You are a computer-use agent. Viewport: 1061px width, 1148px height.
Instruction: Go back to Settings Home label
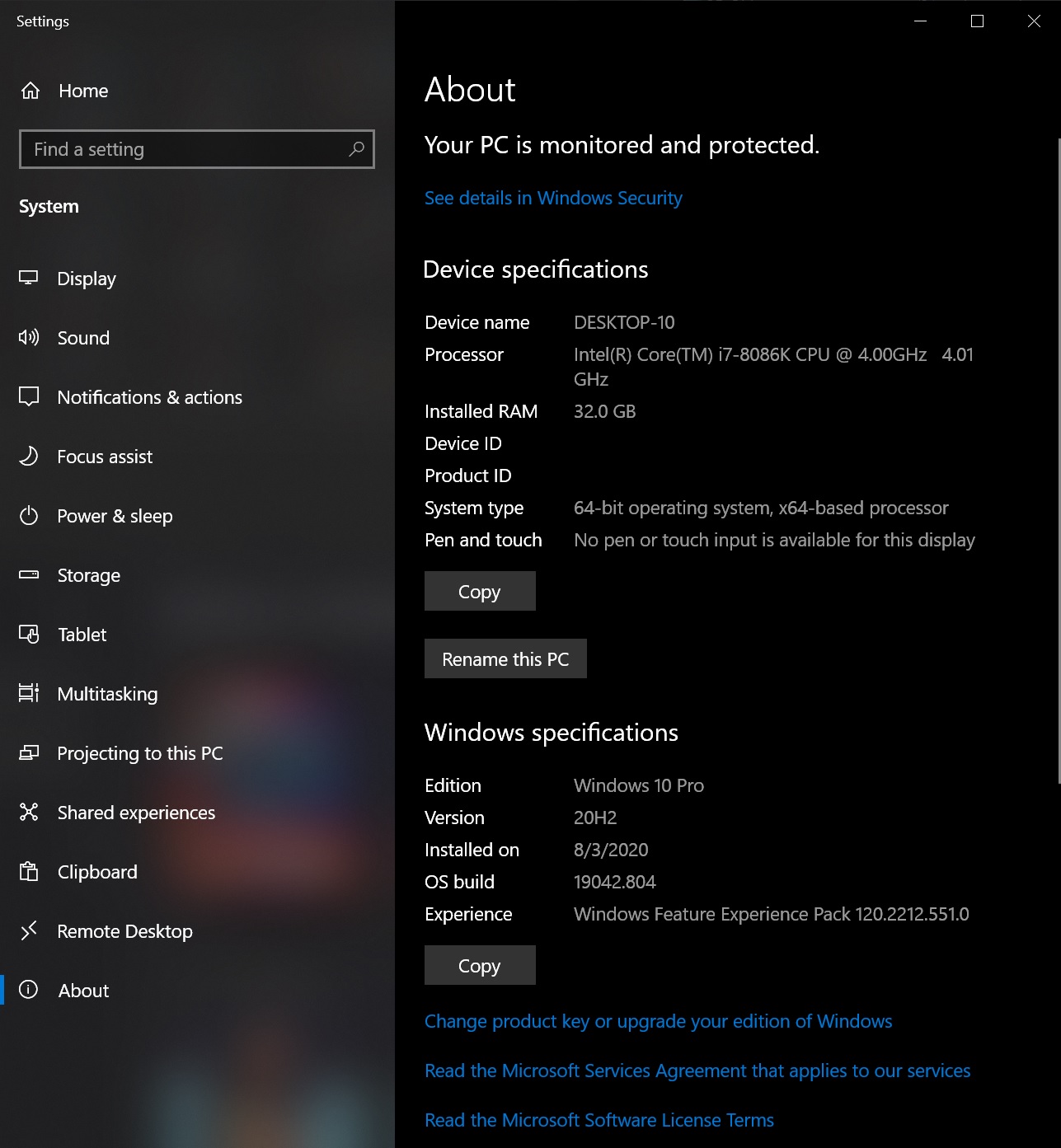coord(83,91)
